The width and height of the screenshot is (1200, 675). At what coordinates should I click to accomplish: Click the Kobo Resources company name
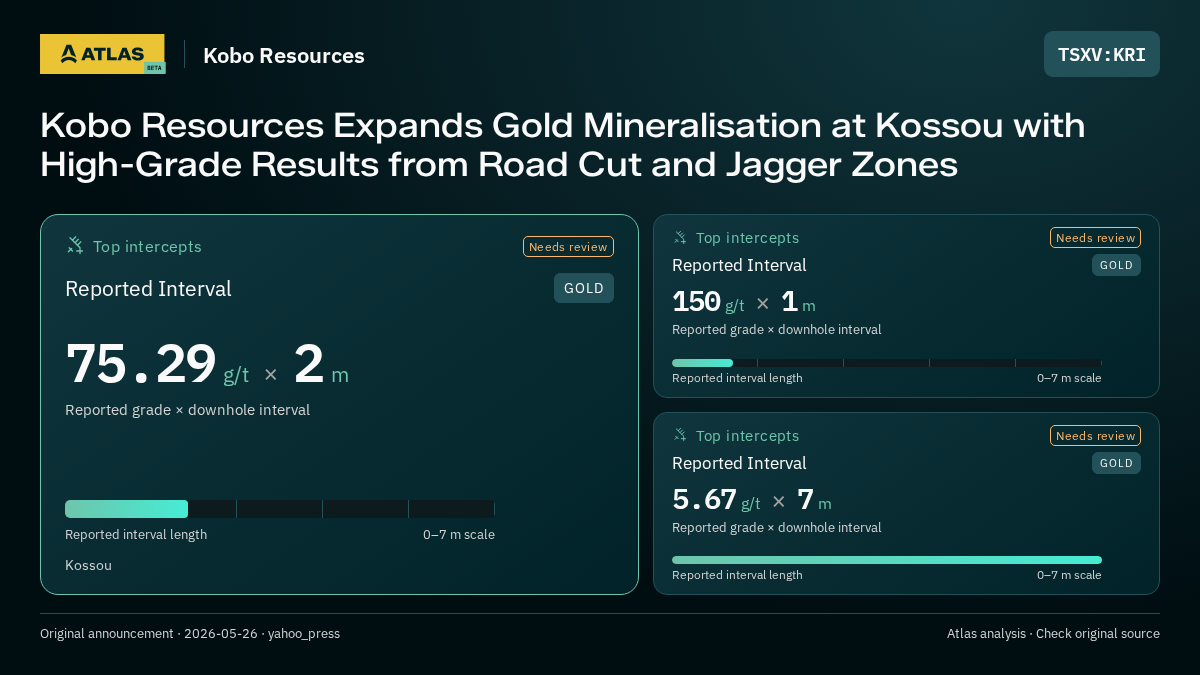tap(284, 56)
